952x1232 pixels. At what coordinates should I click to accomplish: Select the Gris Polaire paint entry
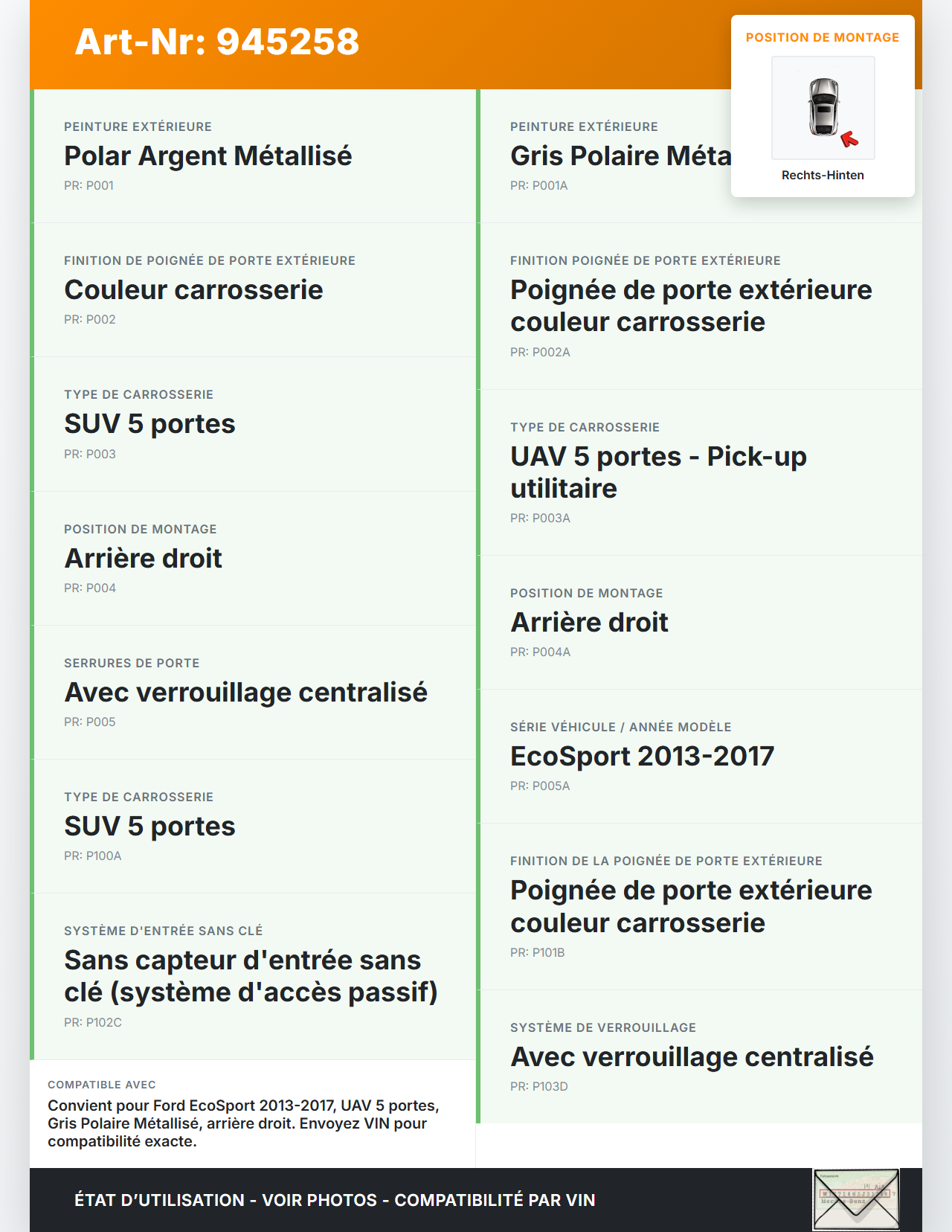point(620,156)
